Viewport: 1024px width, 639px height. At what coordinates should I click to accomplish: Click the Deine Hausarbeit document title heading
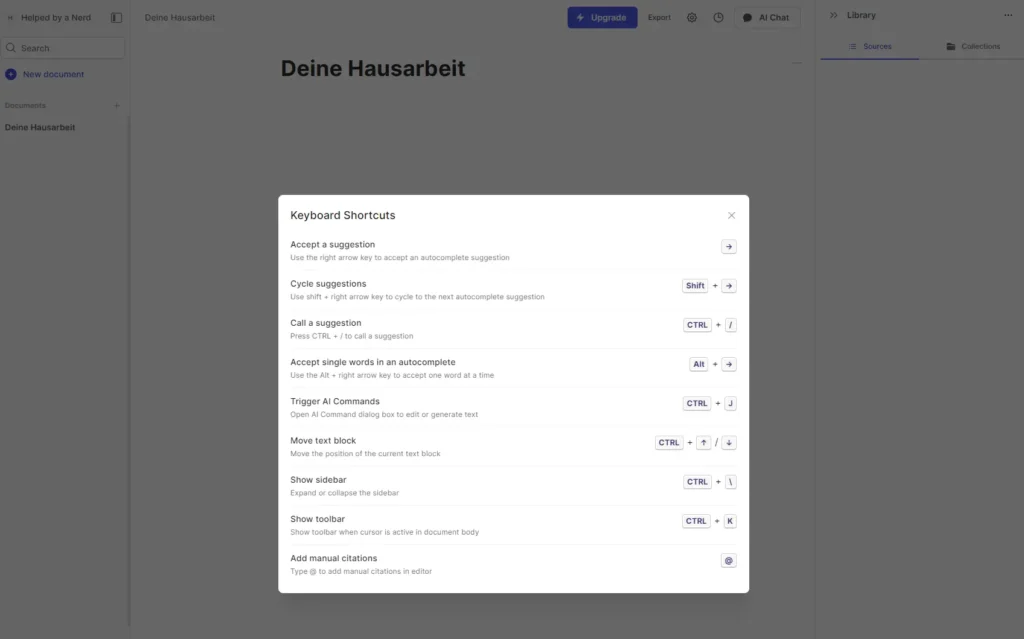click(373, 69)
